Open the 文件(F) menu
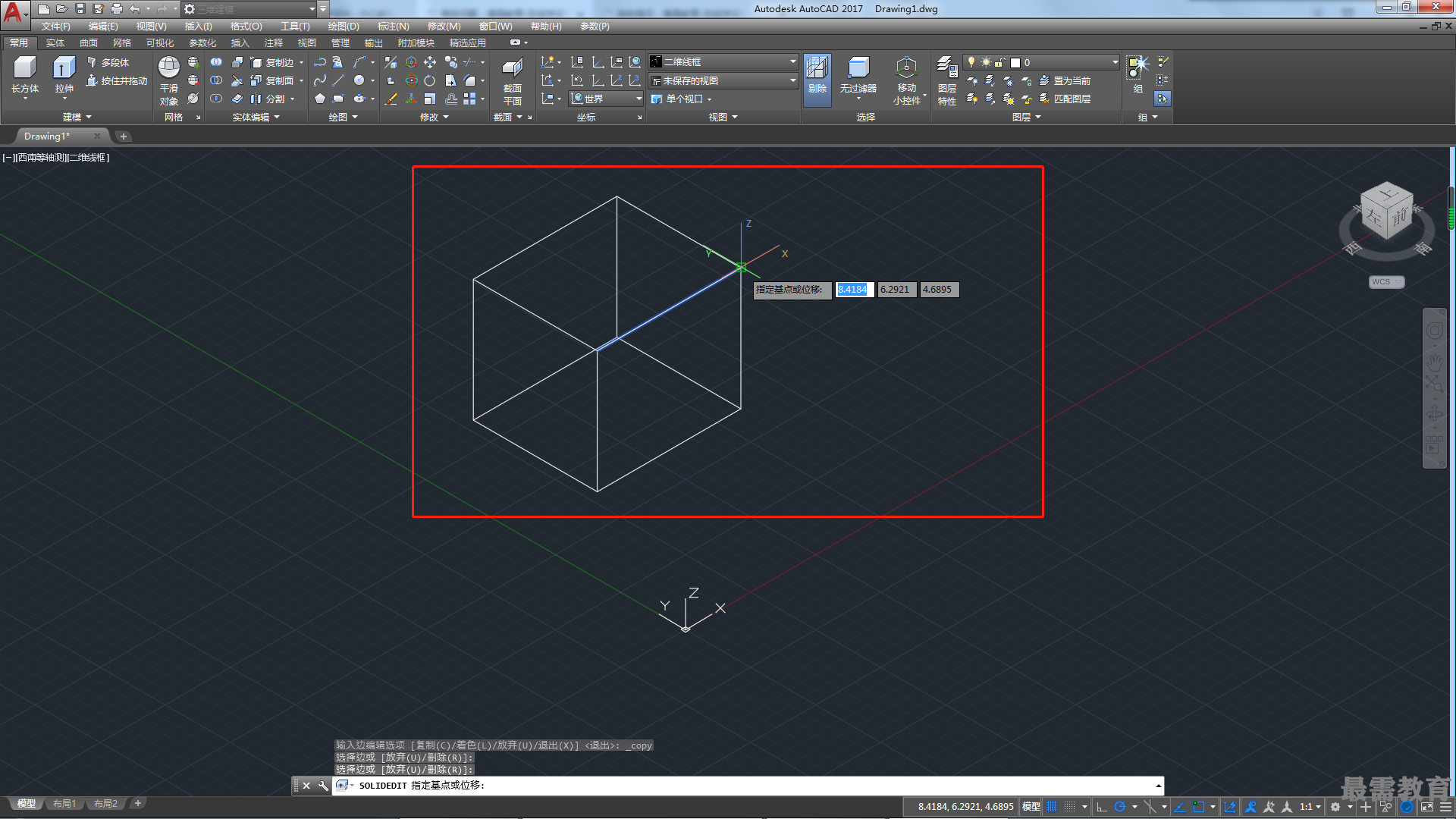This screenshot has width=1456, height=819. 55,27
